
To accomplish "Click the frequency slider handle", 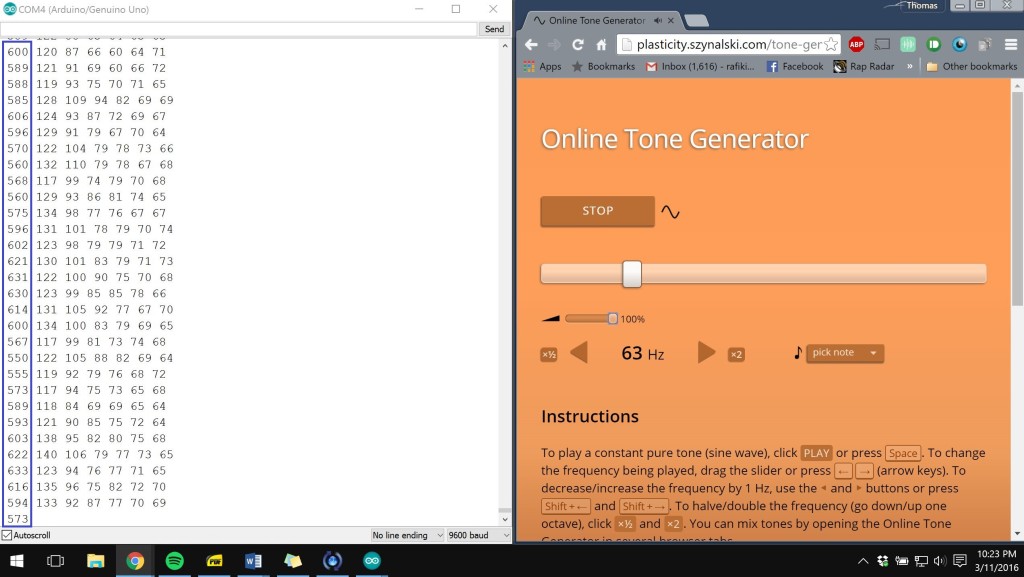I will click(x=632, y=274).
